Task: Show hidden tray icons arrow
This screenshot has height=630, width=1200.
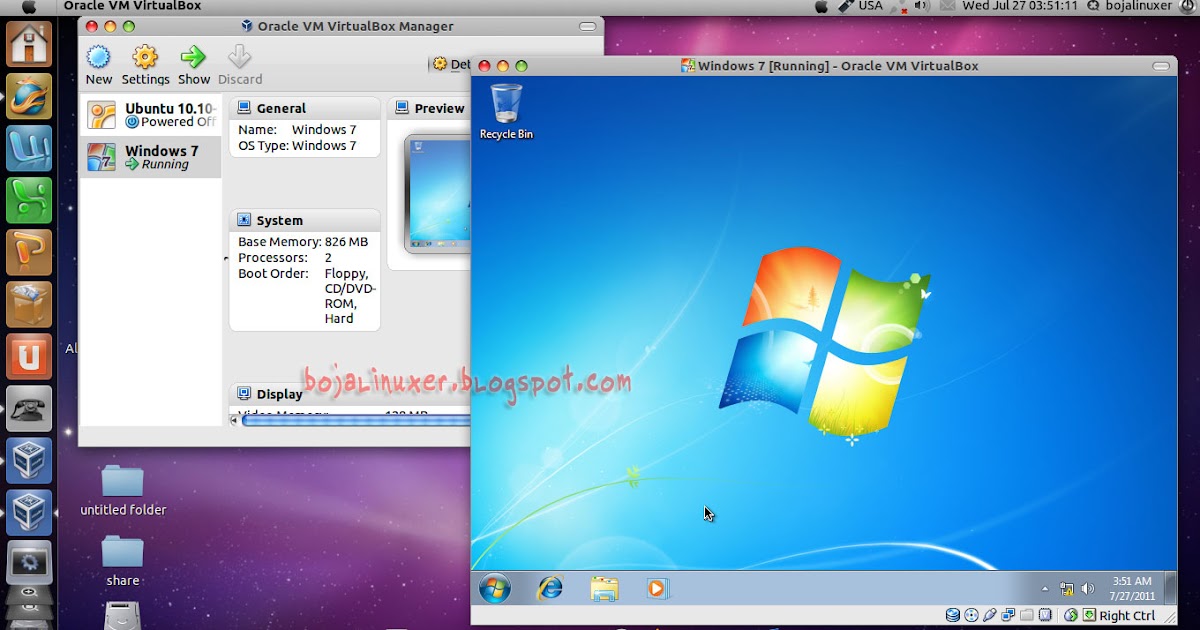Action: [1045, 588]
